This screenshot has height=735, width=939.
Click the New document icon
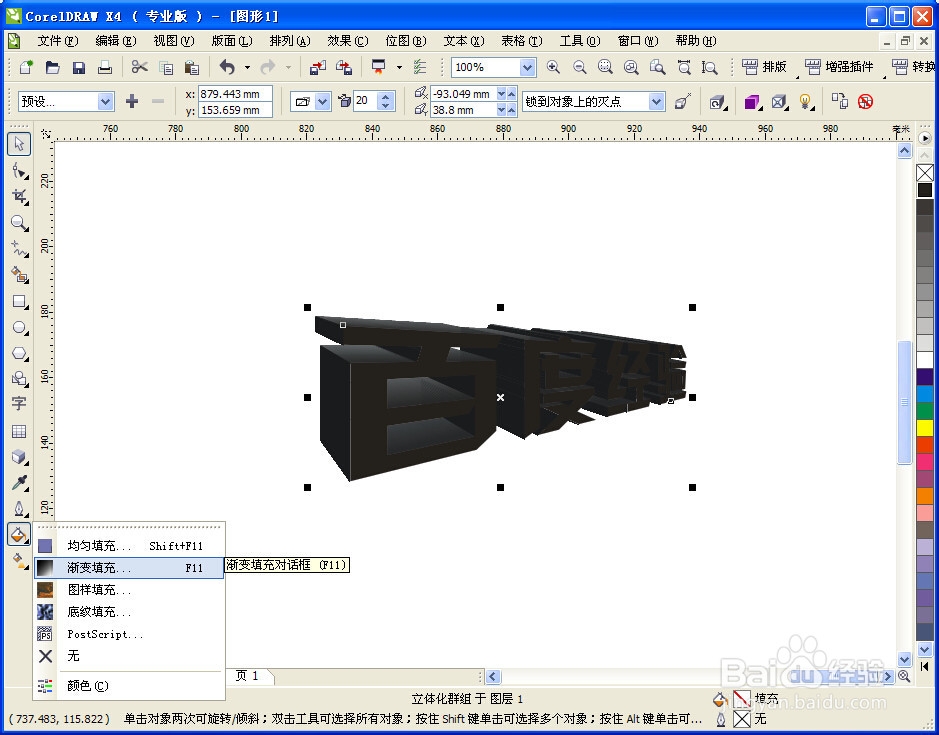coord(26,67)
